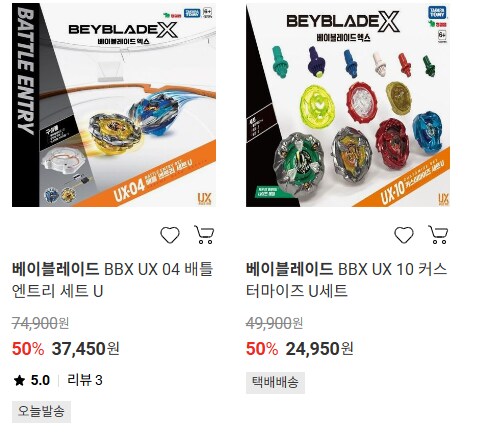Open the 리뷰 3 reviews link

click(x=85, y=380)
